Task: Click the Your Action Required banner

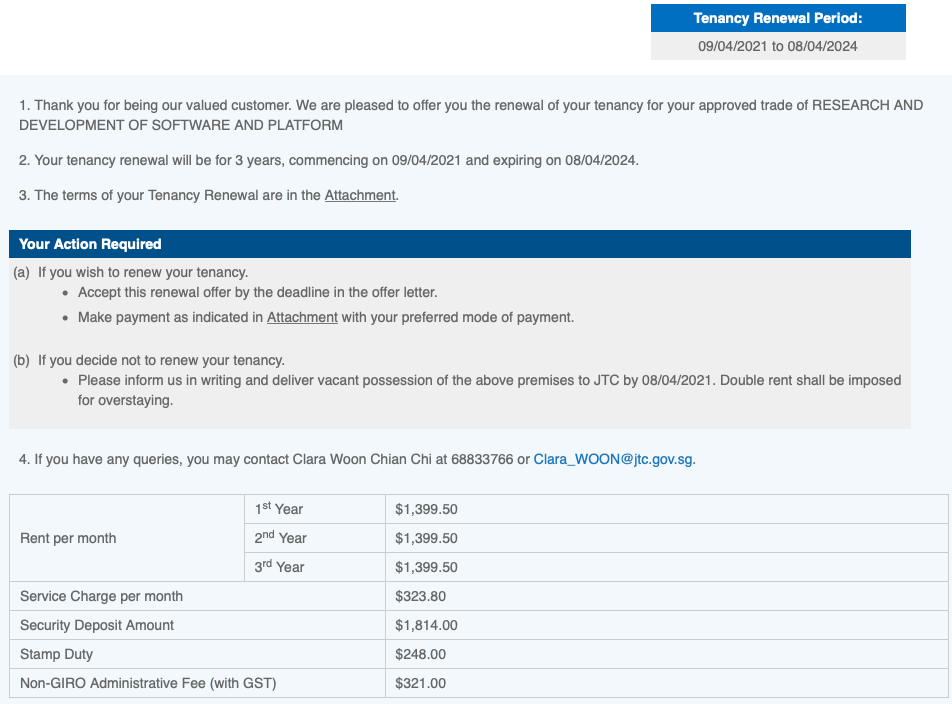Action: pos(460,244)
